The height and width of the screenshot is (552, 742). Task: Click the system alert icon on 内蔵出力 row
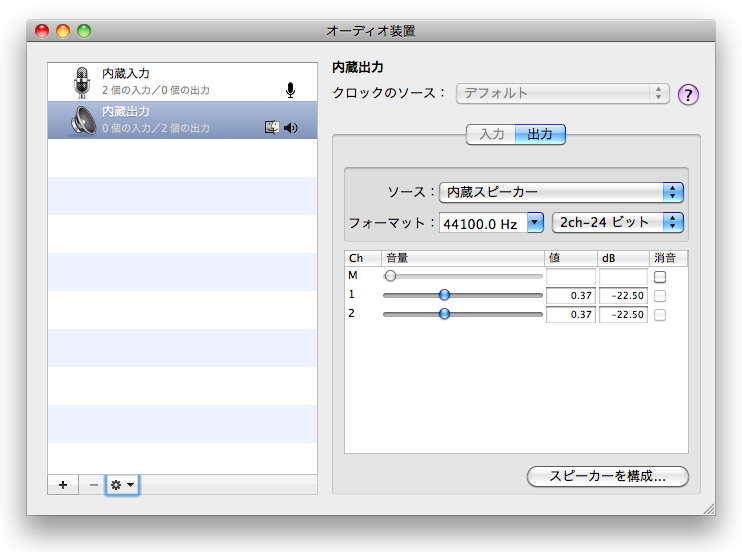tap(270, 127)
